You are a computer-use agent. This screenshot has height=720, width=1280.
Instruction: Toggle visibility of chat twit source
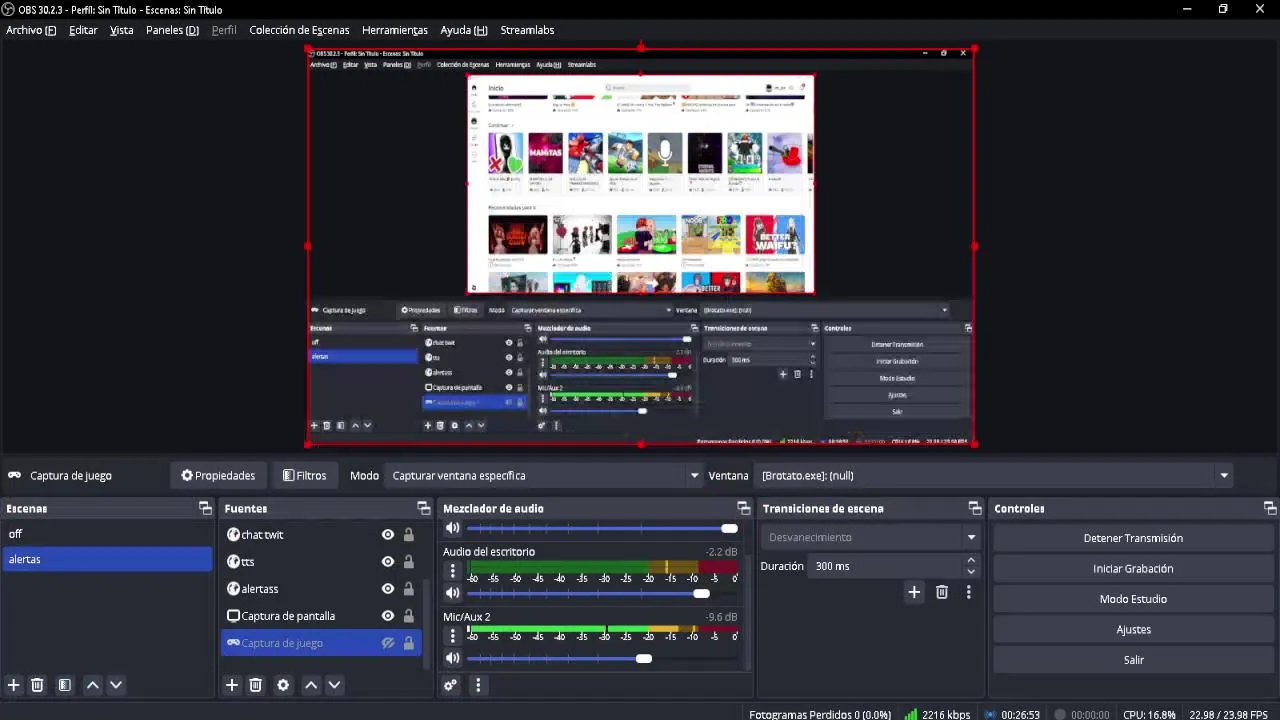tap(388, 535)
